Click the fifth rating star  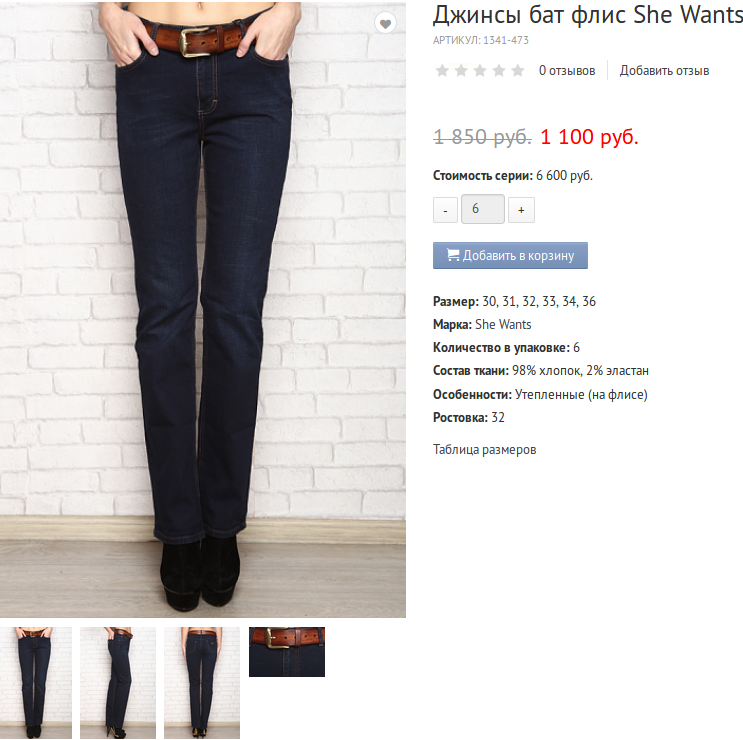pos(518,71)
